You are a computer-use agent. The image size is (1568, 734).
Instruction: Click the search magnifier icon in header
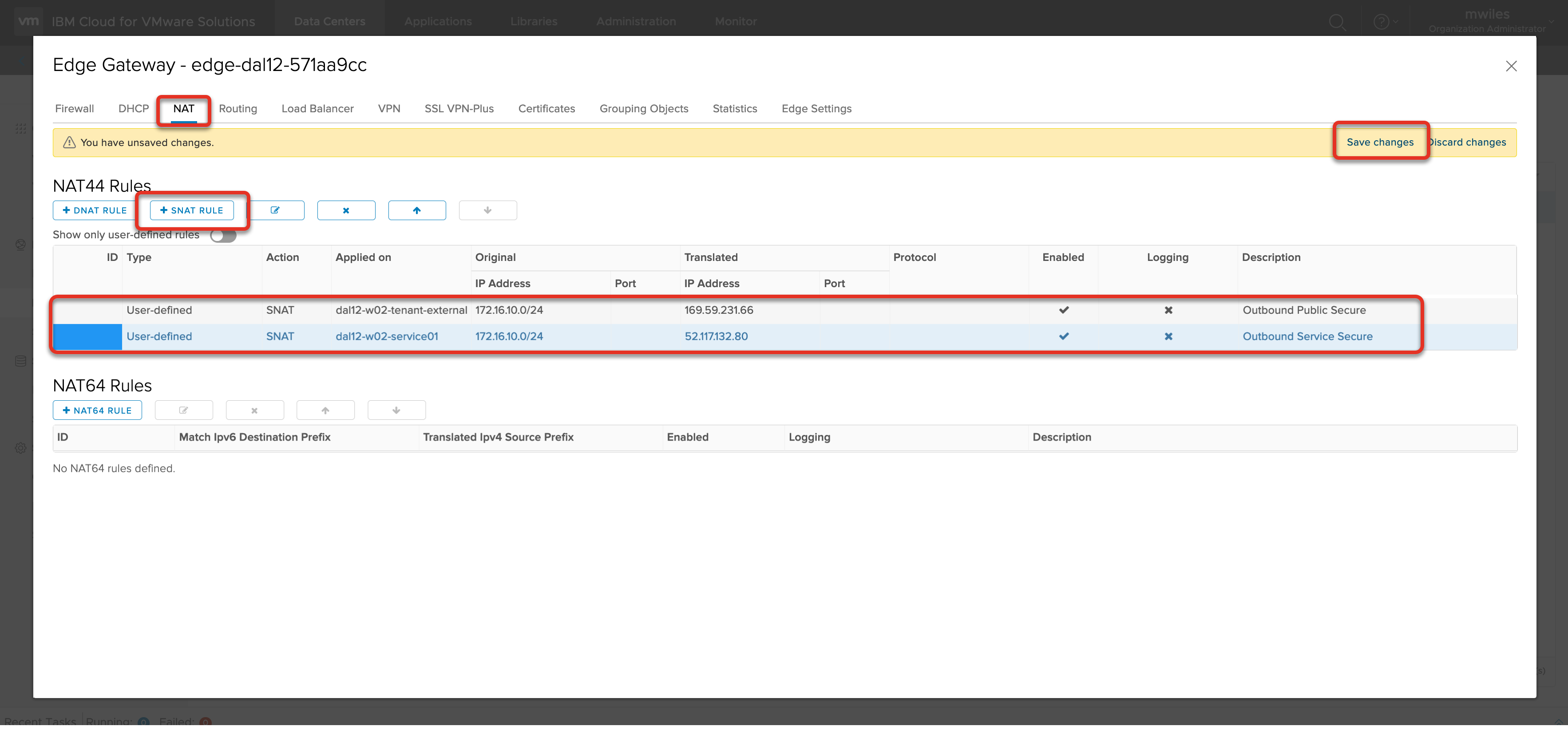tap(1337, 22)
